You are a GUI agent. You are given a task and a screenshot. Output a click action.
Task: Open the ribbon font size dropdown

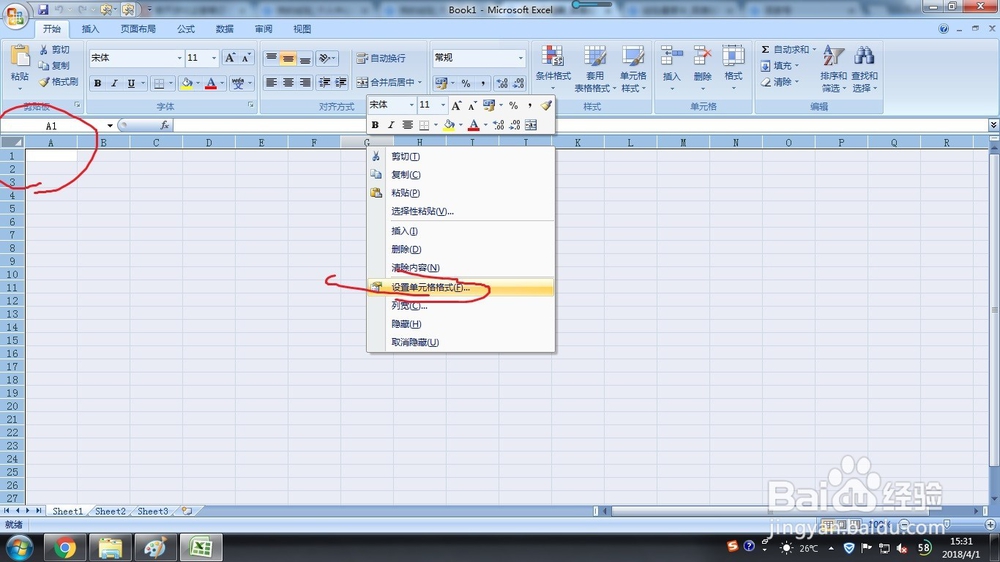point(214,58)
